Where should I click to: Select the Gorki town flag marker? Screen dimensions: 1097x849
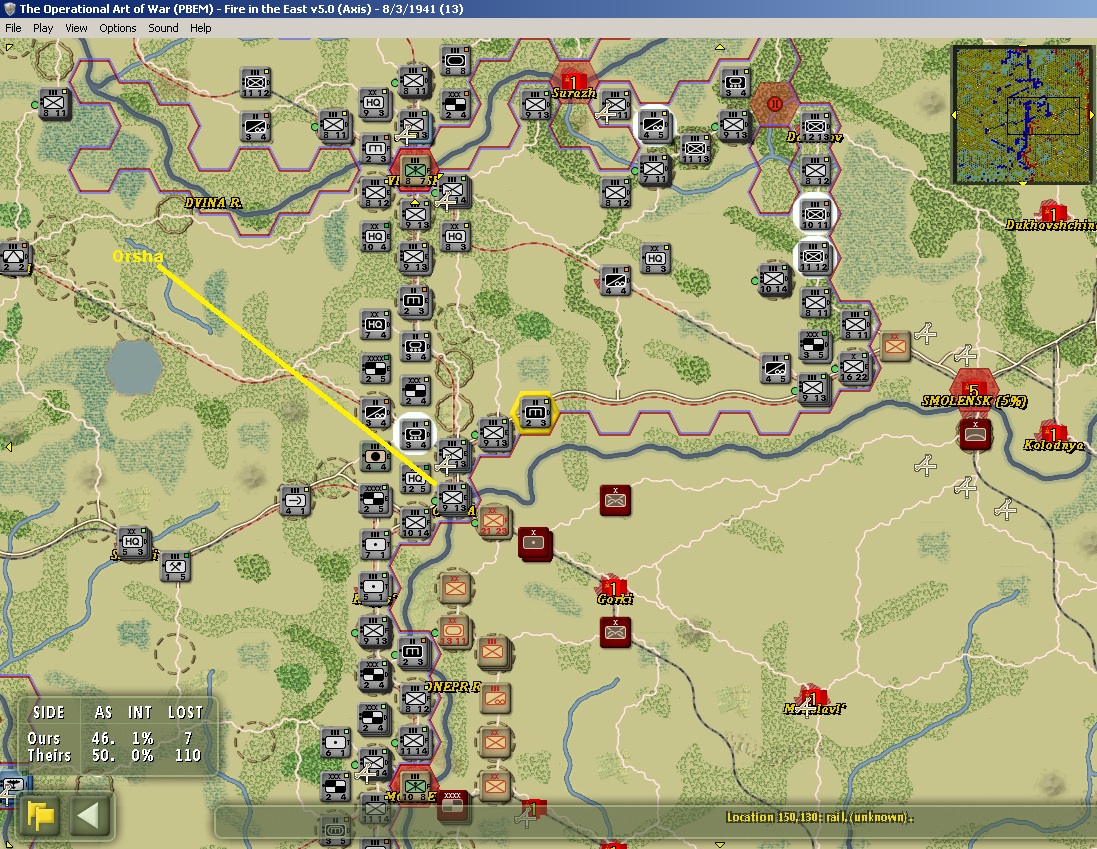(x=614, y=589)
